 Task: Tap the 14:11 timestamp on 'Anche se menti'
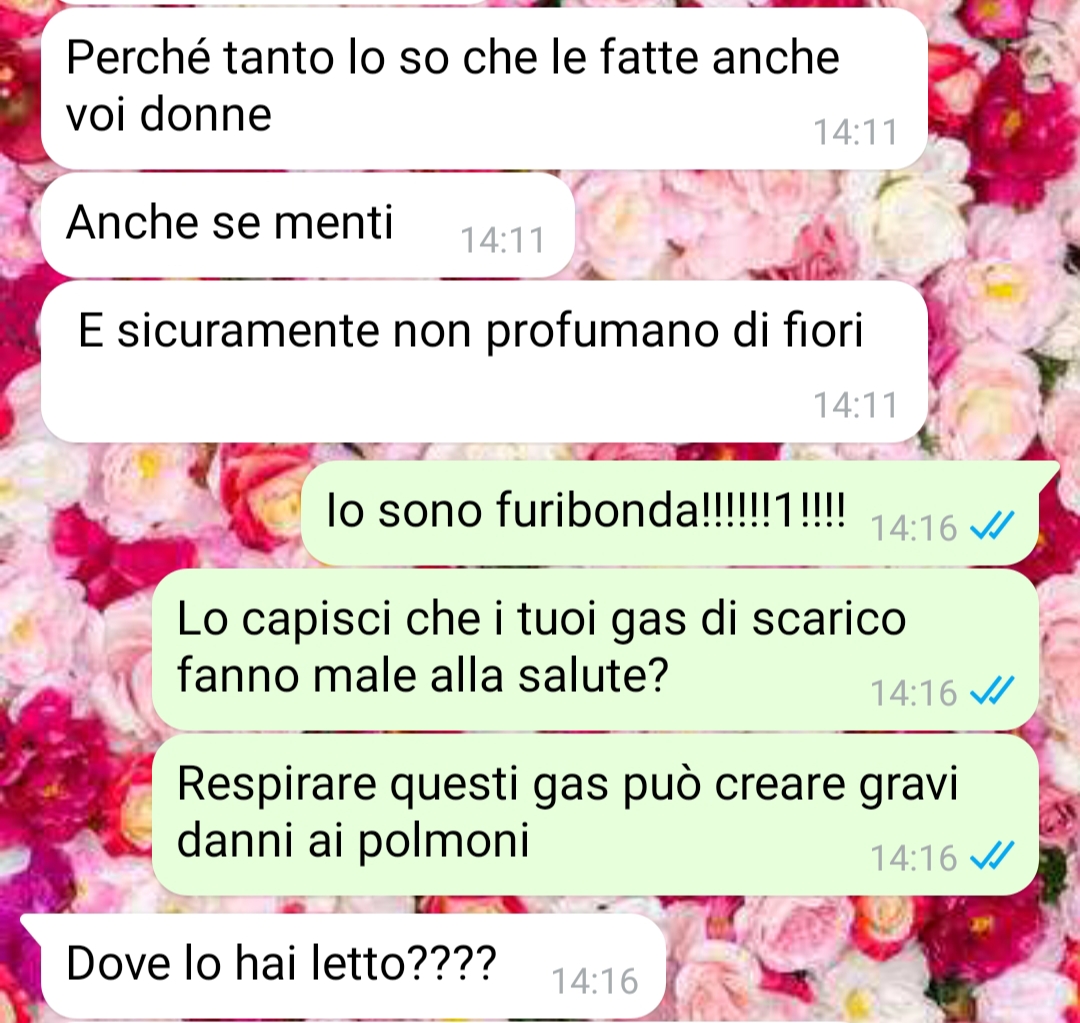click(502, 240)
